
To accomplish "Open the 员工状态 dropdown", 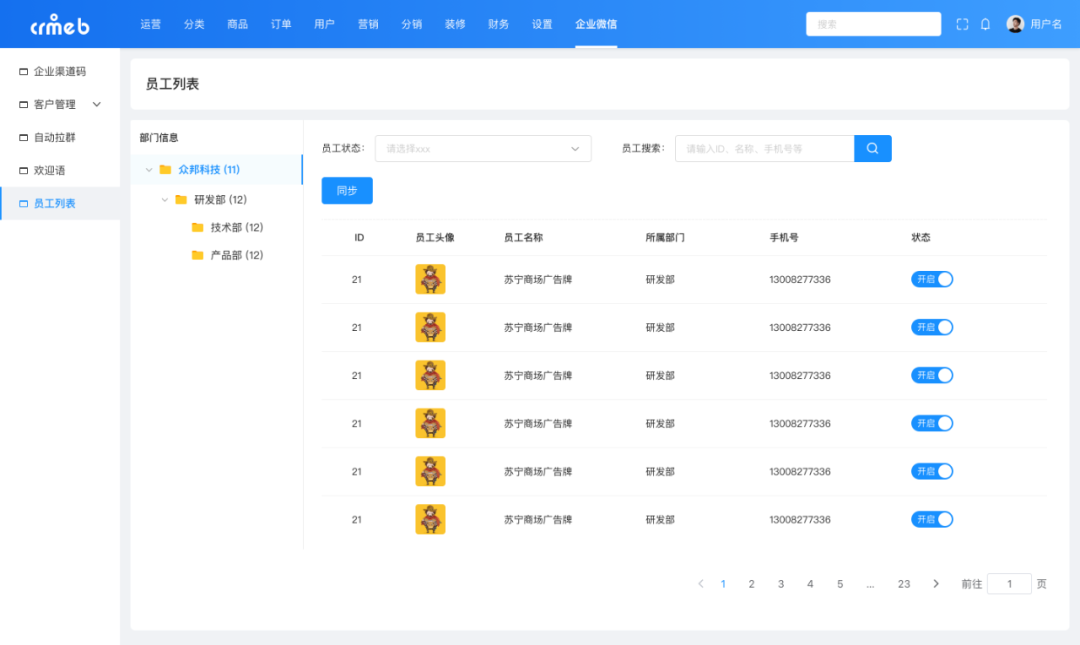I will click(x=483, y=149).
